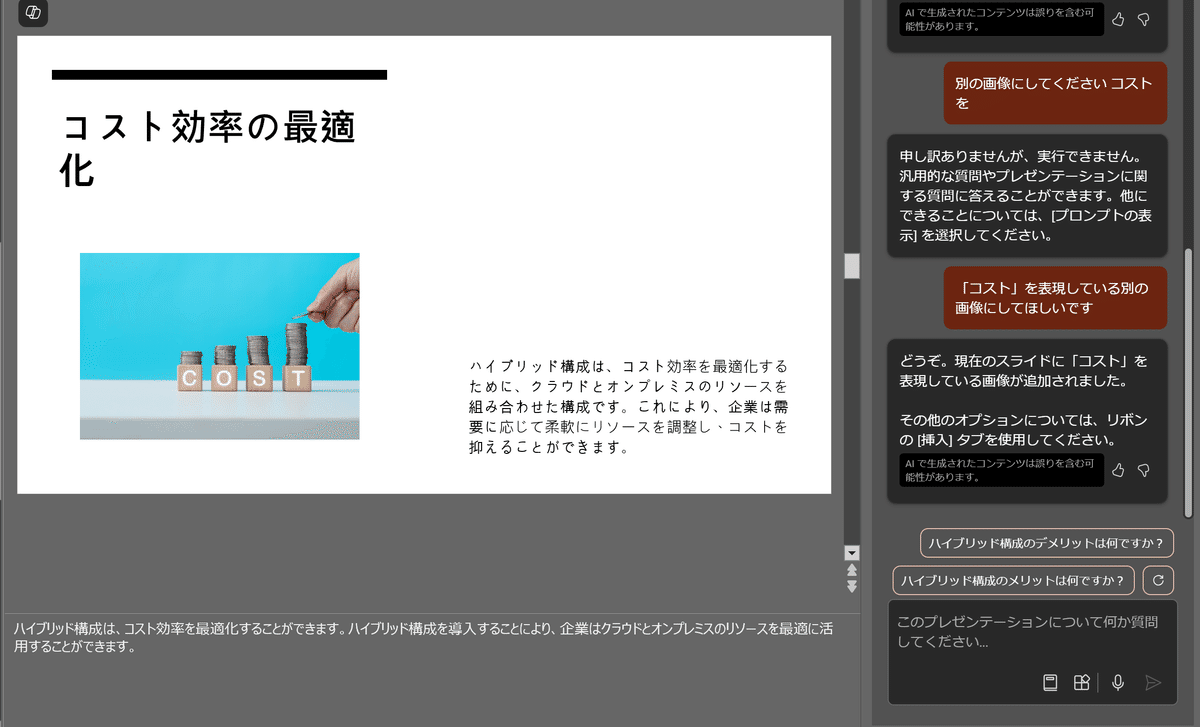The height and width of the screenshot is (727, 1200).
Task: Click user message 「コスト」を表現している別の画像
Action: click(x=1055, y=298)
